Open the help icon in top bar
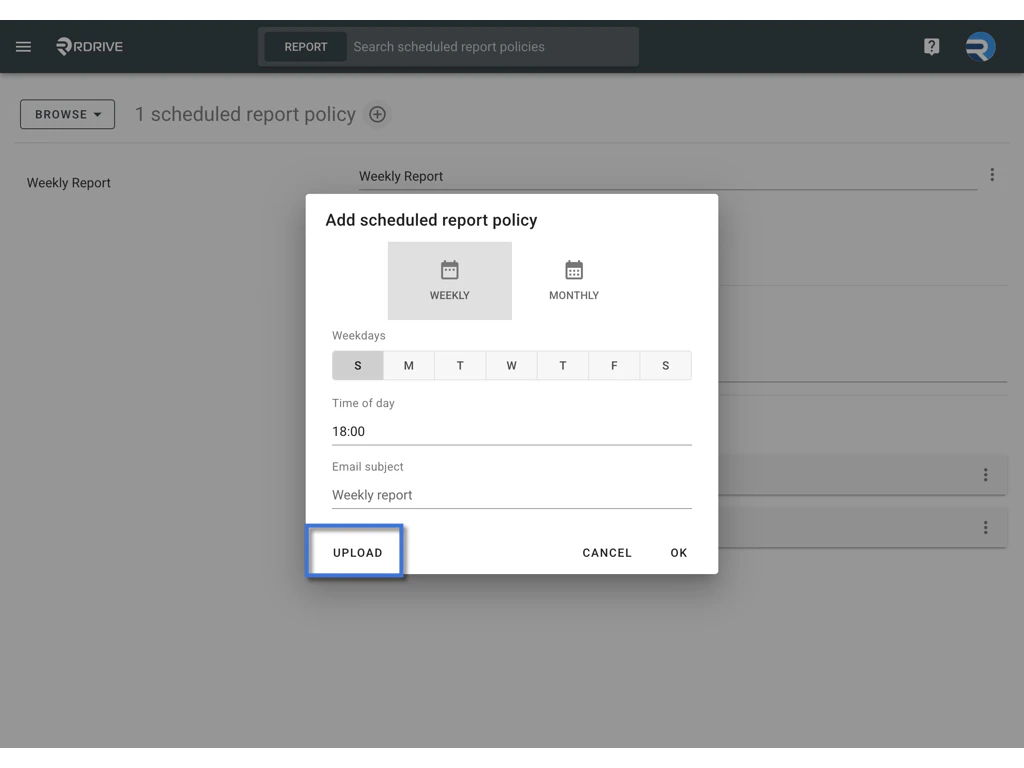Viewport: 1024px width, 768px height. [x=931, y=46]
